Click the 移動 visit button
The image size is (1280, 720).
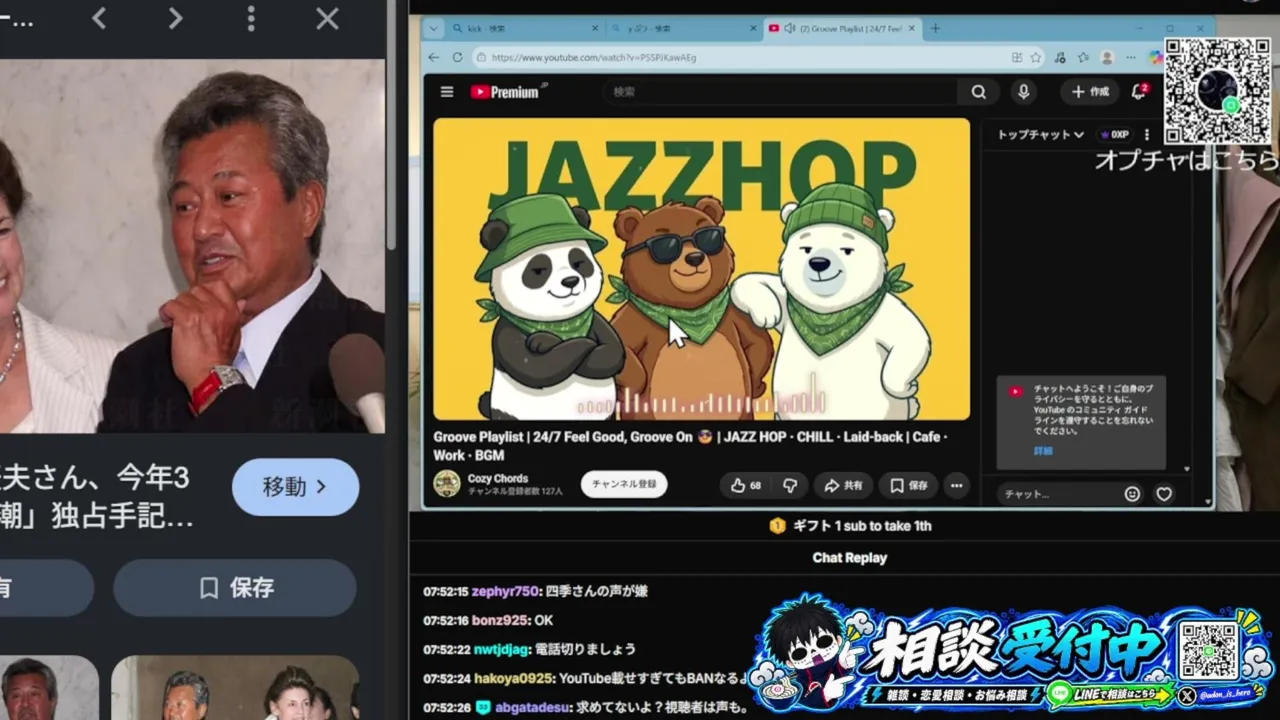[x=295, y=487]
